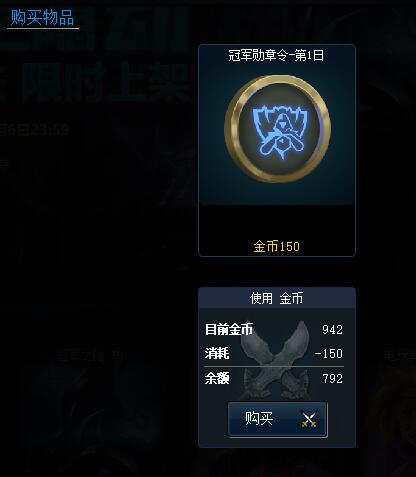The width and height of the screenshot is (416, 477).
Task: Click the dimmed 冠军 text at lower left background
Action: tap(69, 356)
